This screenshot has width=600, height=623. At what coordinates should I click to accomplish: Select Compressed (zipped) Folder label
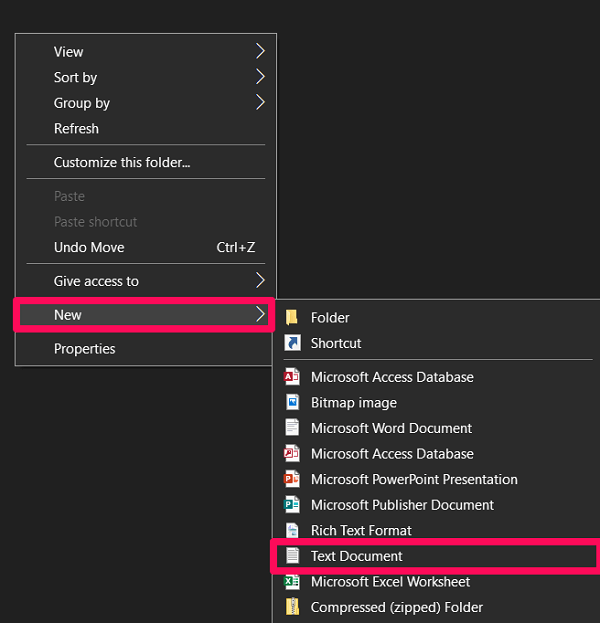397,607
